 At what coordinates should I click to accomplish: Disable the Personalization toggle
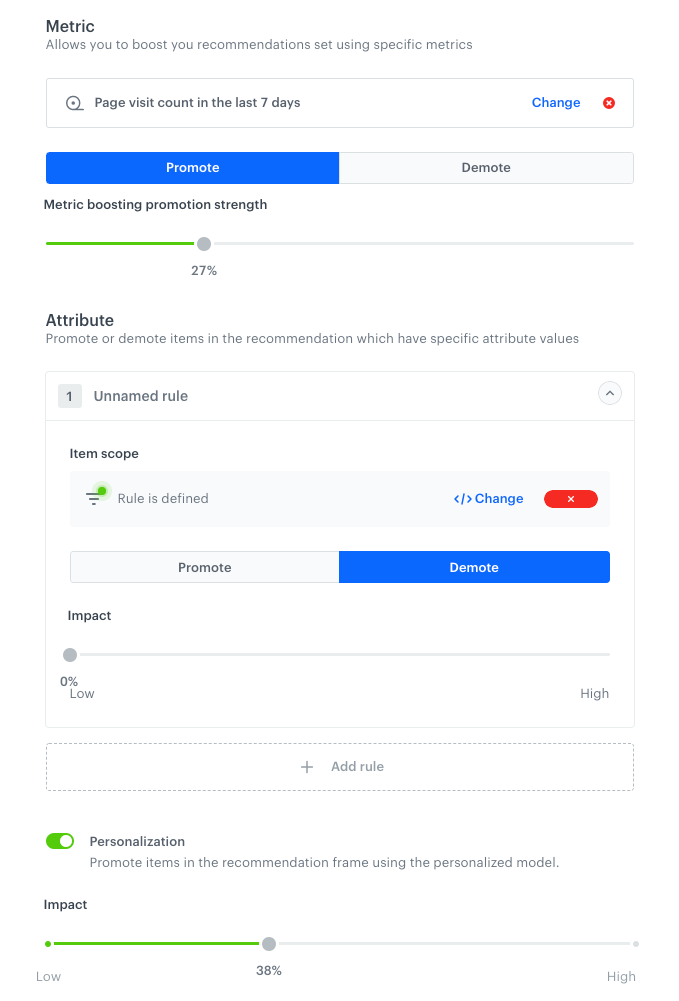point(60,841)
